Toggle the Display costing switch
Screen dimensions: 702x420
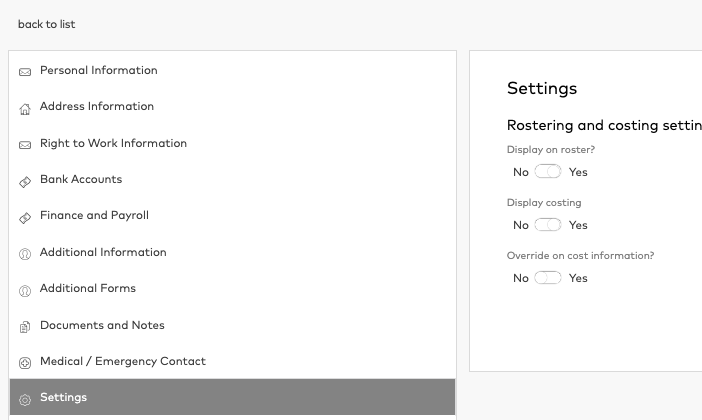[x=548, y=225]
